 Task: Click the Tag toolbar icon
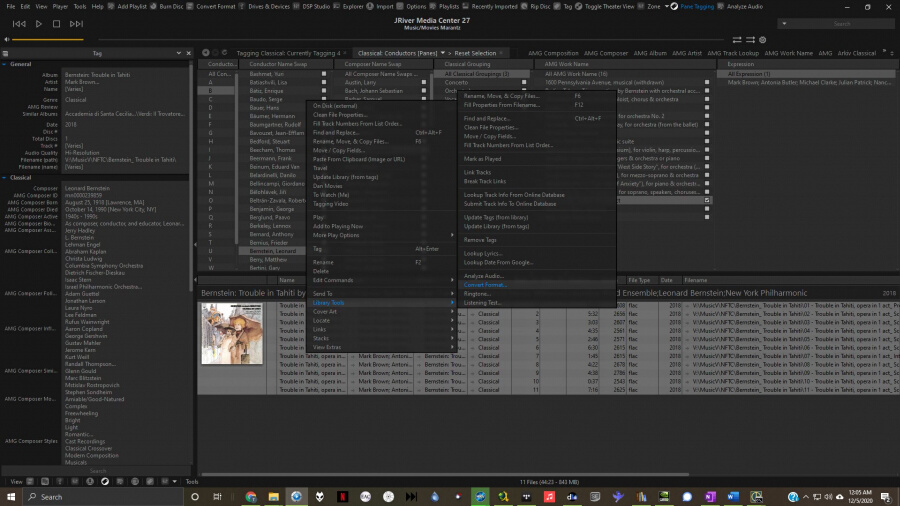click(557, 6)
